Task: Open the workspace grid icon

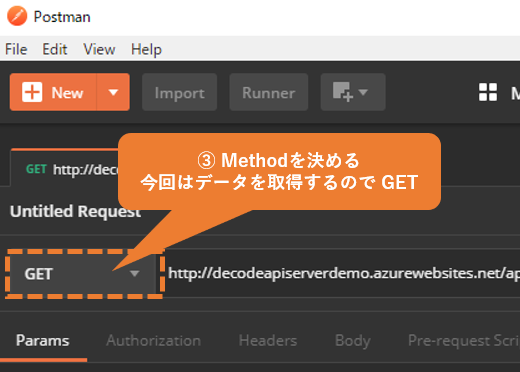Action: [488, 92]
